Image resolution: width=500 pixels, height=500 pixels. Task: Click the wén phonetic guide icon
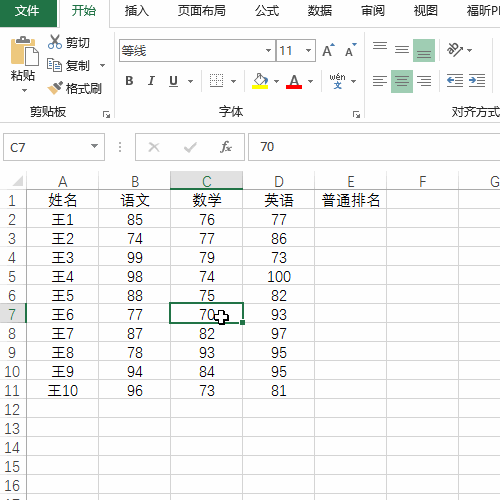coord(337,81)
